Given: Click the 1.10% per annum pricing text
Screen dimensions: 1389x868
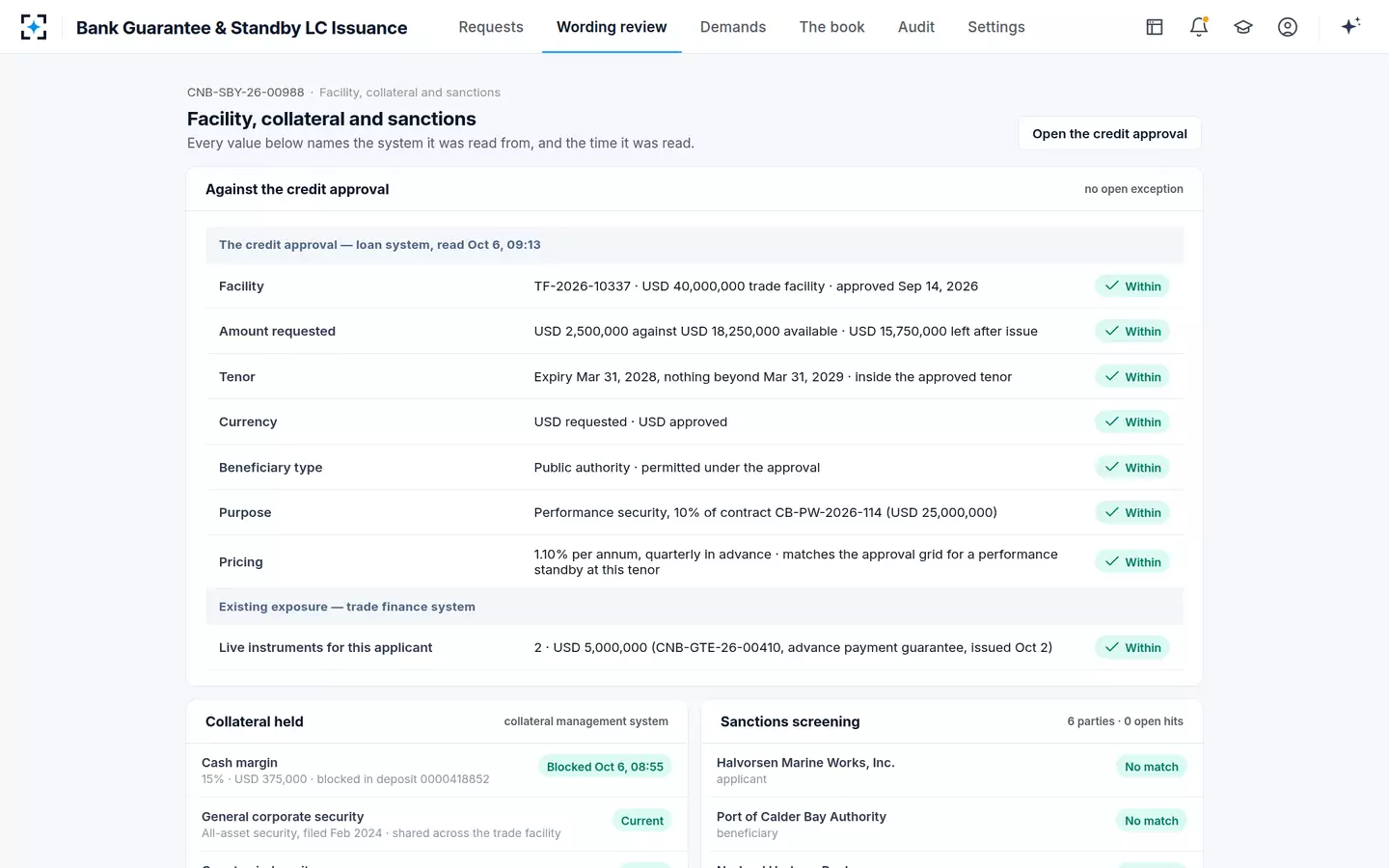Looking at the screenshot, I should 796,562.
